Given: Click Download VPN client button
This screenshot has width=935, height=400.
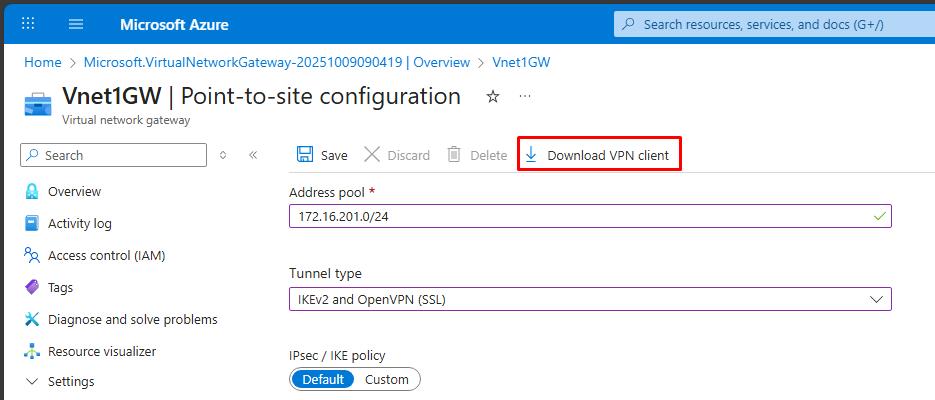Looking at the screenshot, I should pyautogui.click(x=598, y=155).
